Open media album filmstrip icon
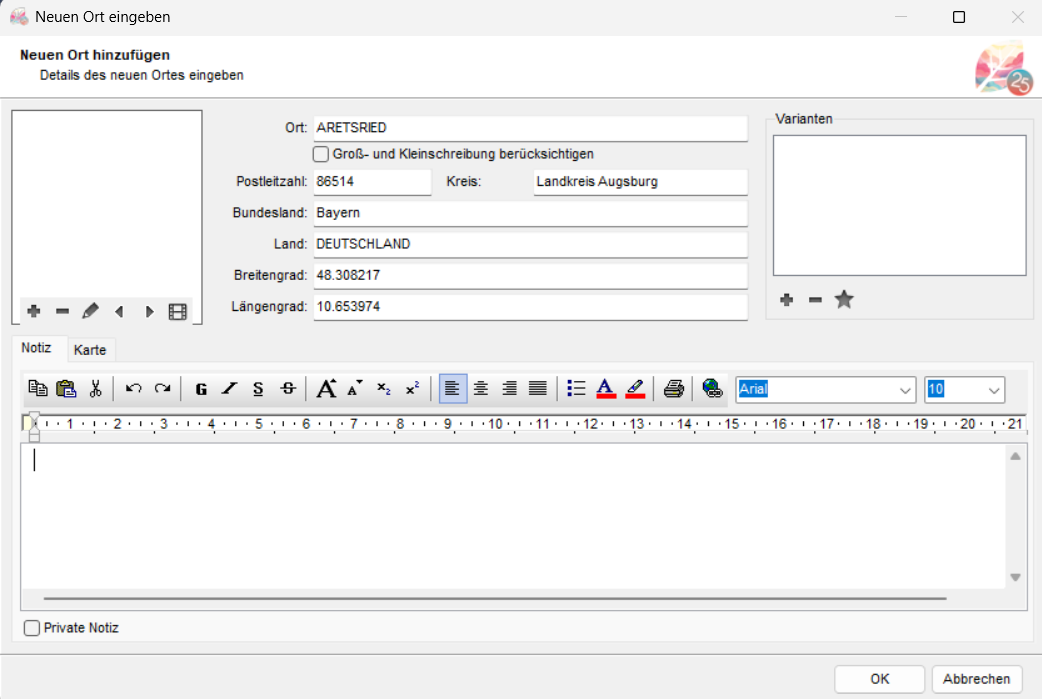The height and width of the screenshot is (699, 1042). click(x=177, y=312)
